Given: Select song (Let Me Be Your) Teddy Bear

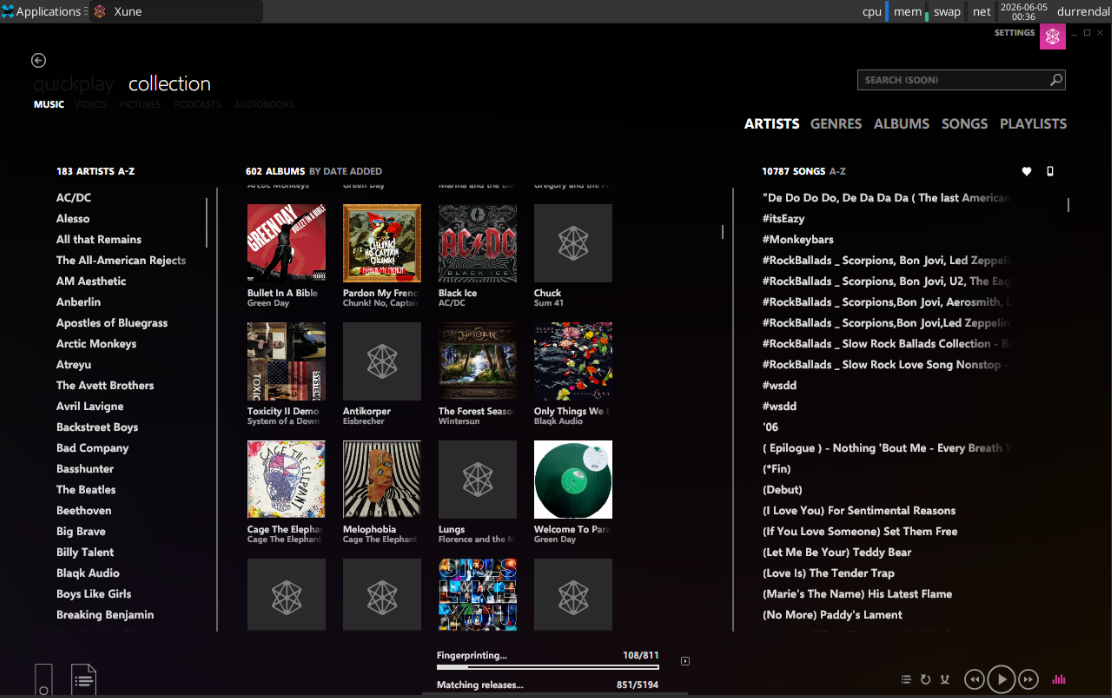Looking at the screenshot, I should [837, 553].
